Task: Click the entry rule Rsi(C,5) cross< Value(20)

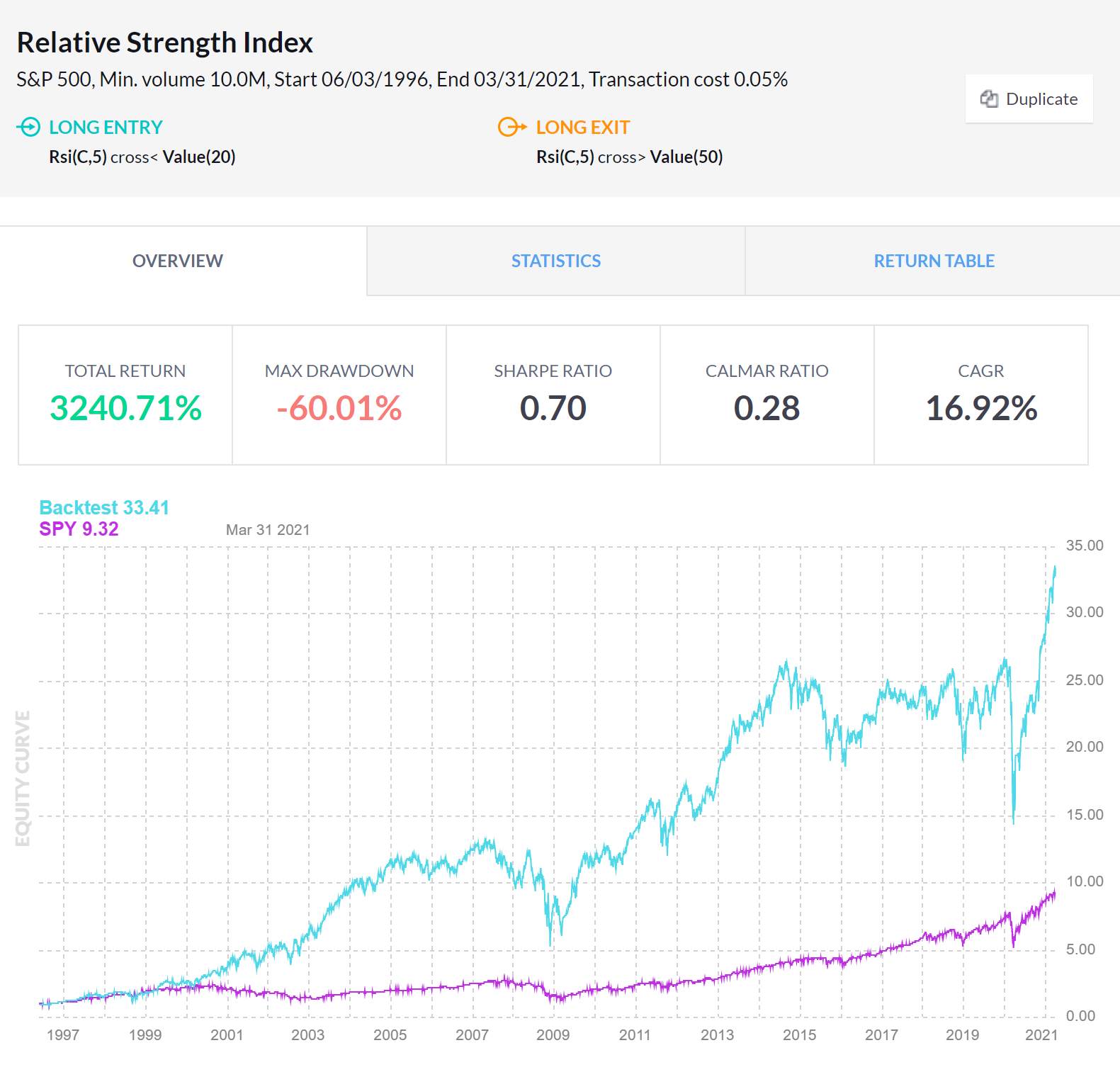Action: click(142, 157)
